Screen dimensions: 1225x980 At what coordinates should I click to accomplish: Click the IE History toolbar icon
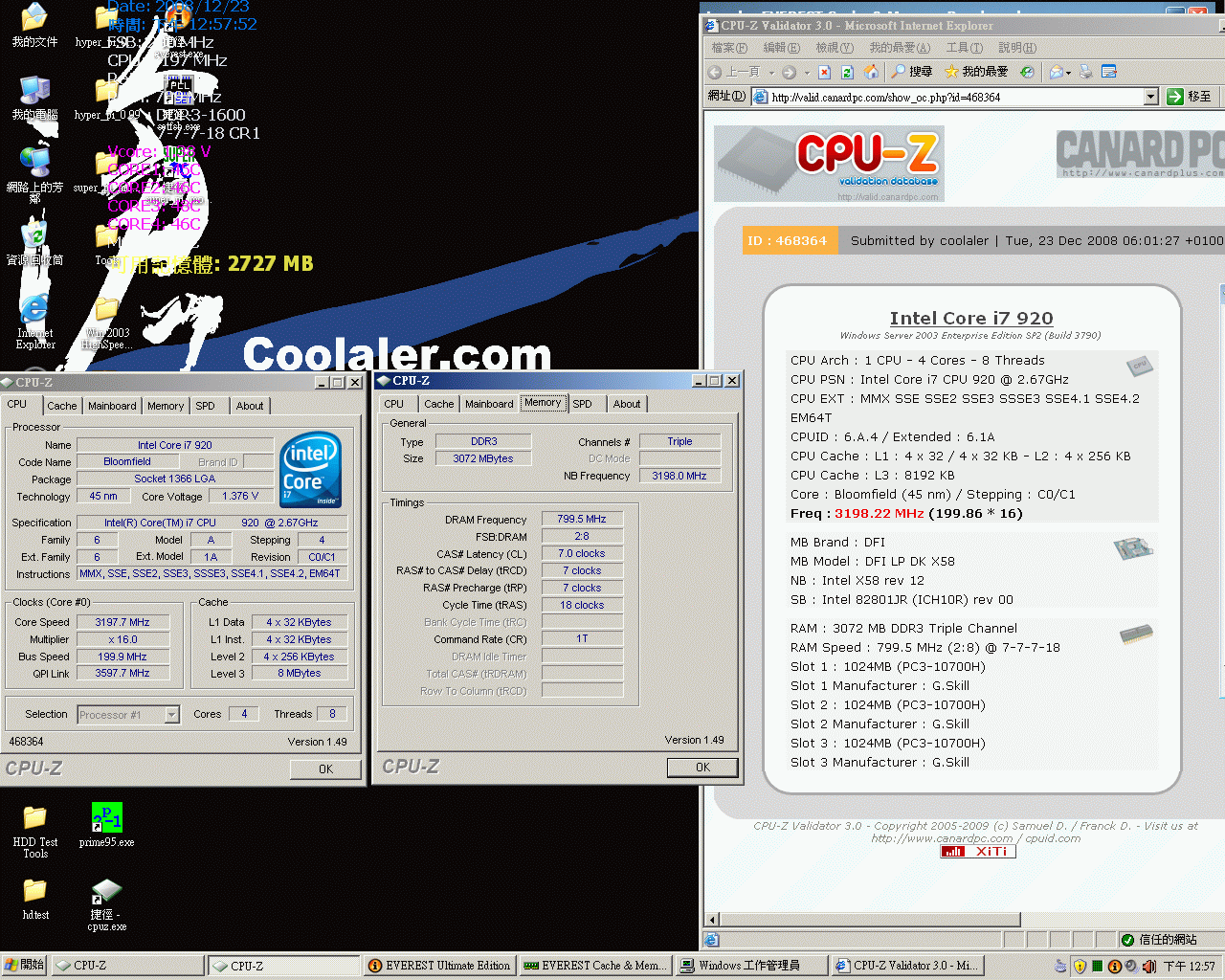pos(1027,72)
